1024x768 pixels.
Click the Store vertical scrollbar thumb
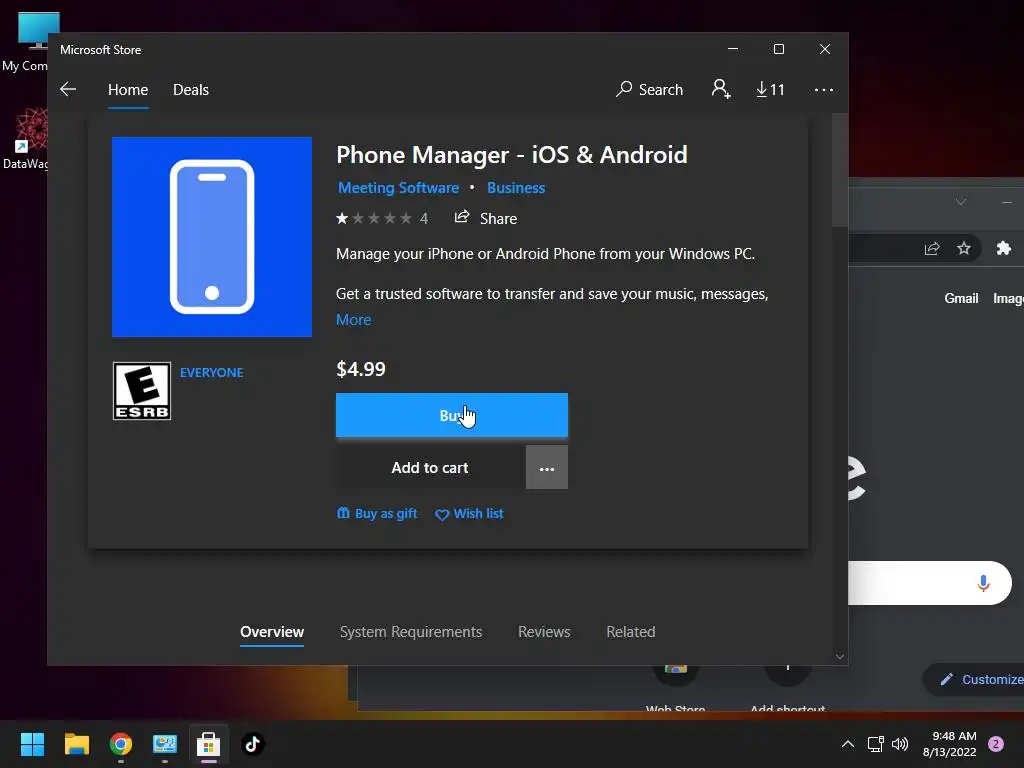[x=840, y=170]
